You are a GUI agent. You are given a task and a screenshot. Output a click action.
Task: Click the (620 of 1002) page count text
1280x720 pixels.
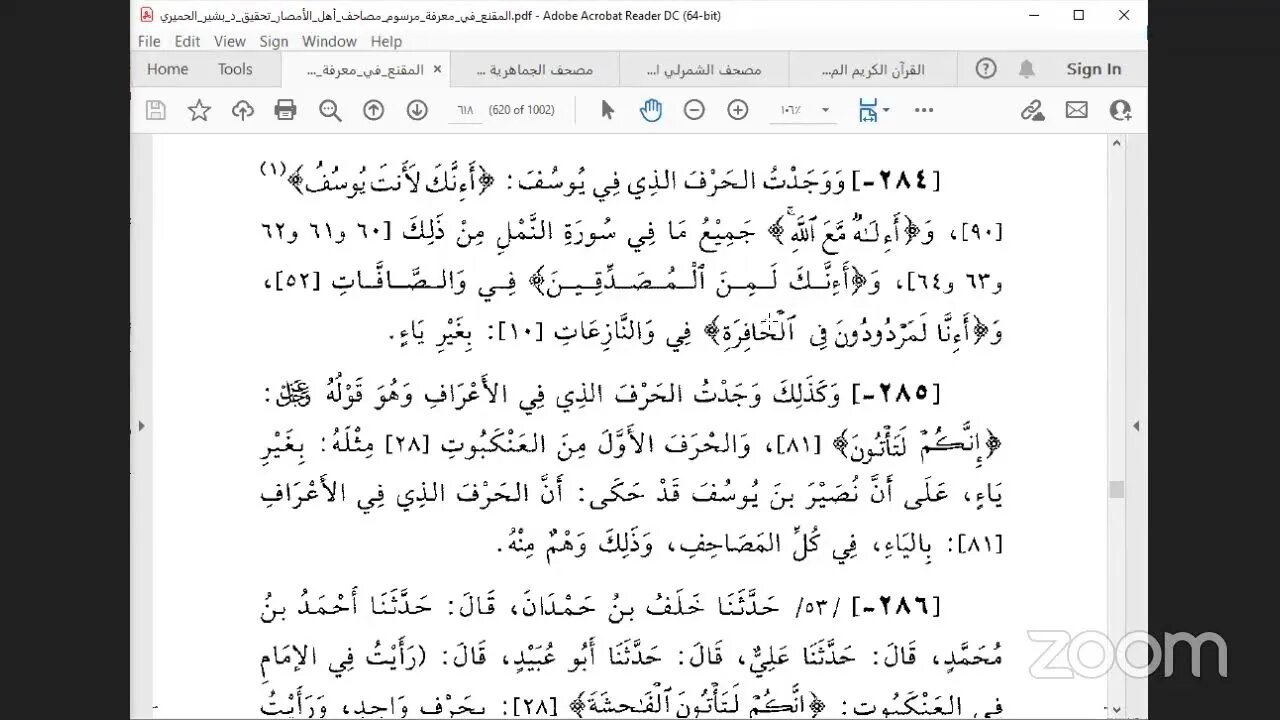[521, 110]
